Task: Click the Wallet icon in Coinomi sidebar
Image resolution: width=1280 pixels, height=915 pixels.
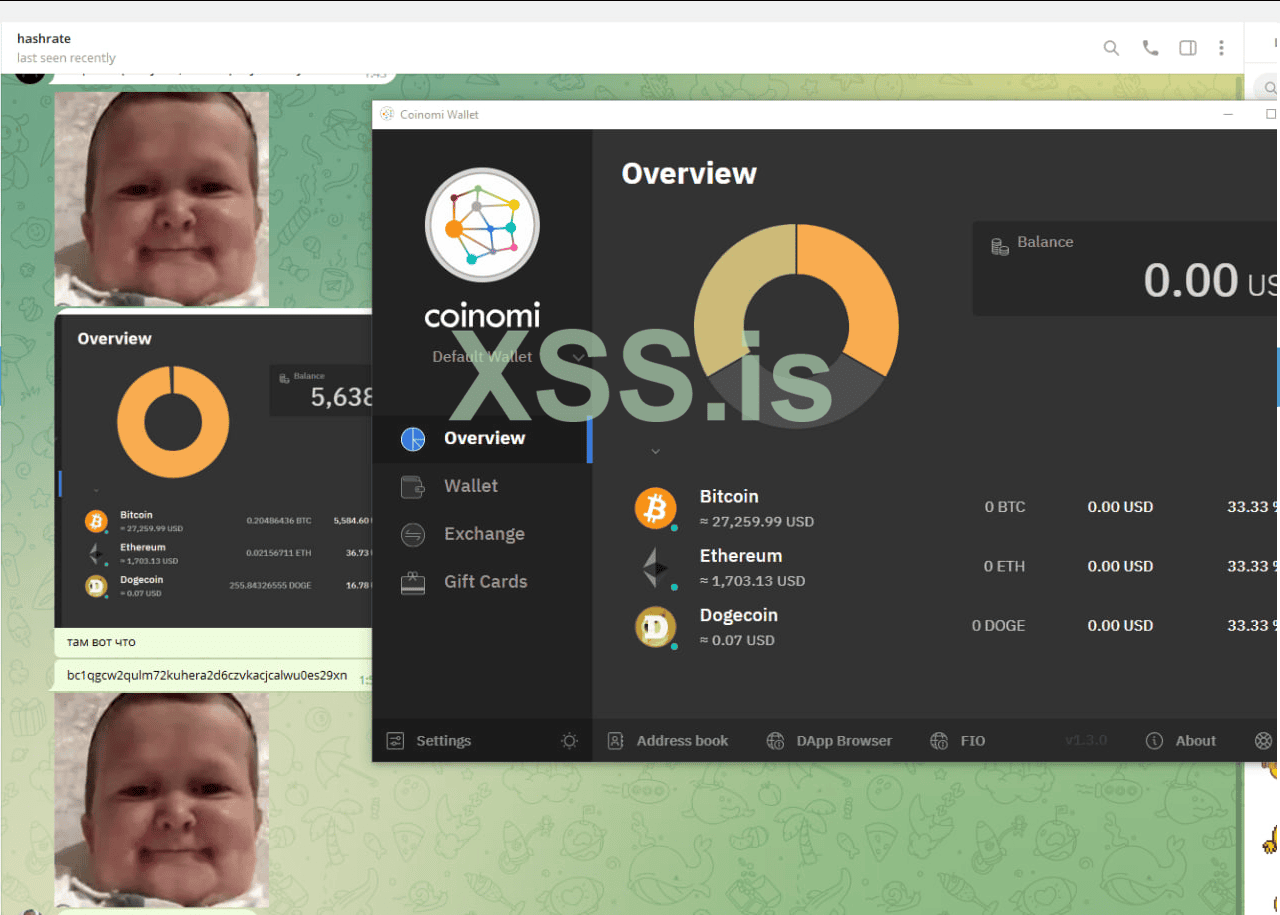Action: click(412, 486)
